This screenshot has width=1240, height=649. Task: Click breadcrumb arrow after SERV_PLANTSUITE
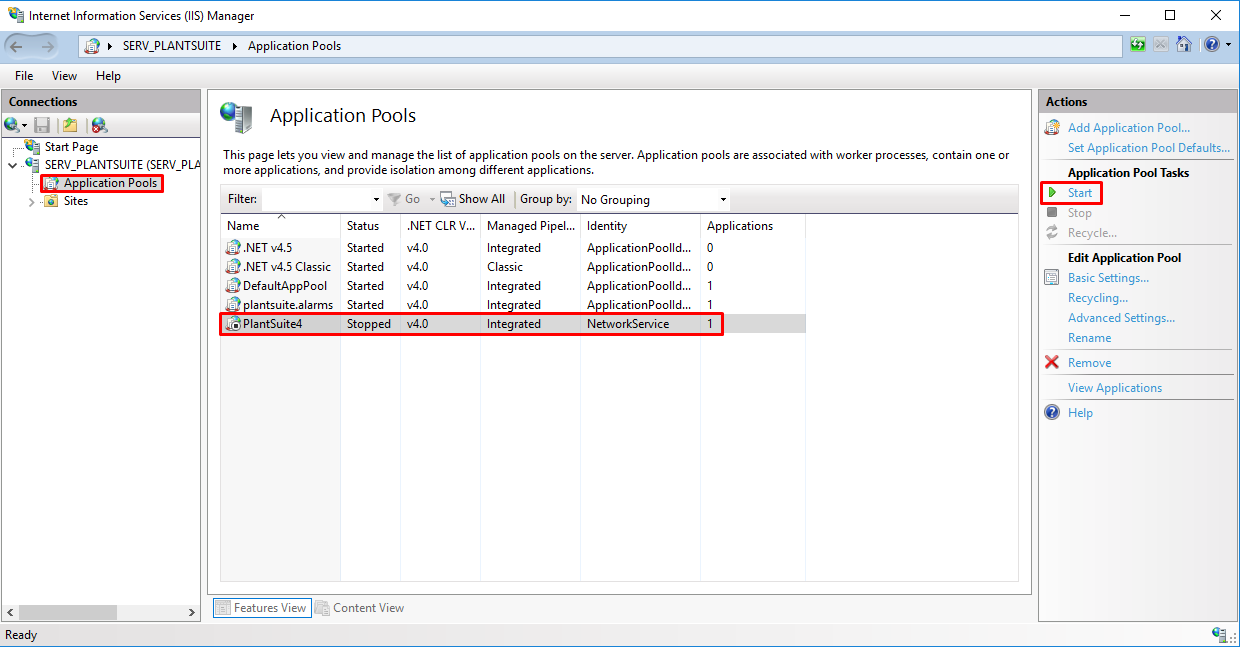[x=235, y=46]
